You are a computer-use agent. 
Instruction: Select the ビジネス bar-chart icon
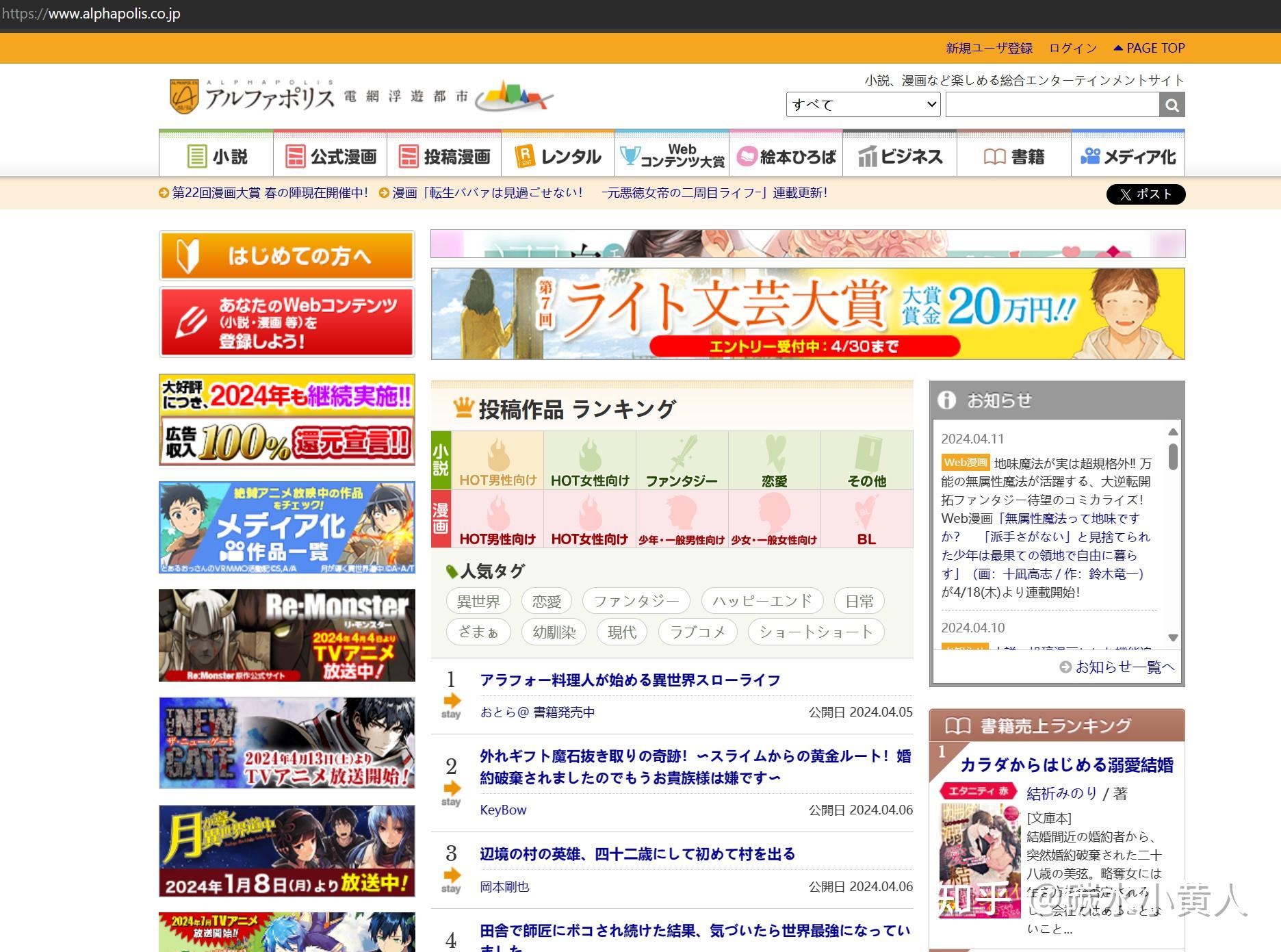point(868,155)
